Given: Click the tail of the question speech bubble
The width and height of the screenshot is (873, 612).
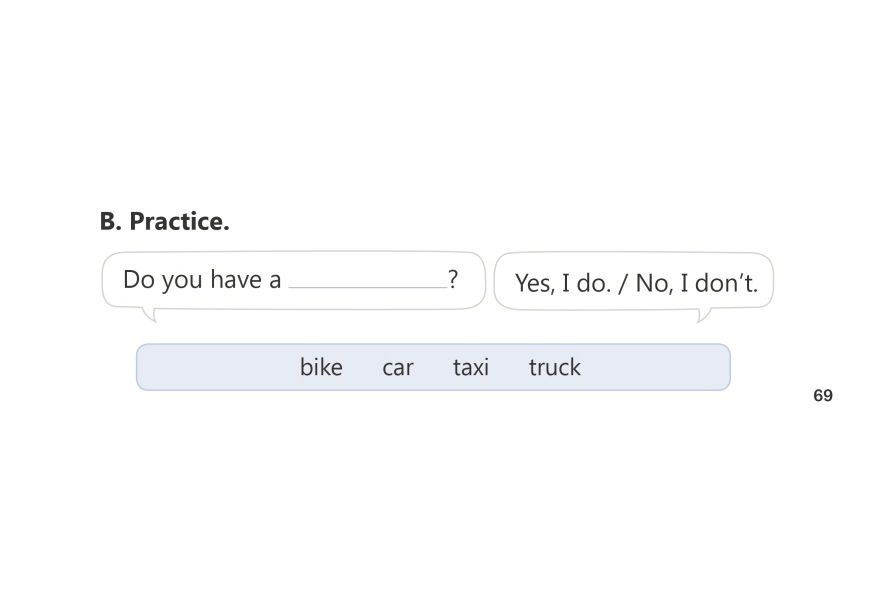Looking at the screenshot, I should coord(150,315).
